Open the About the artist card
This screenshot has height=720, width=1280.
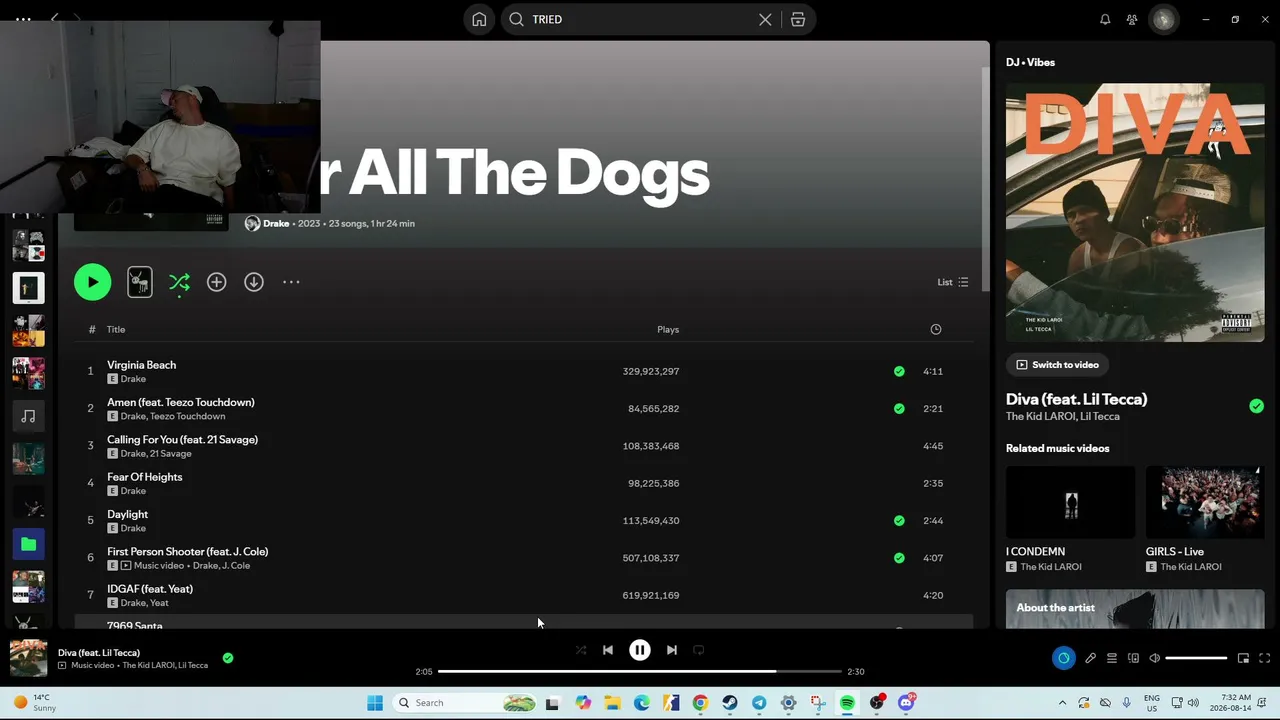pos(1135,609)
